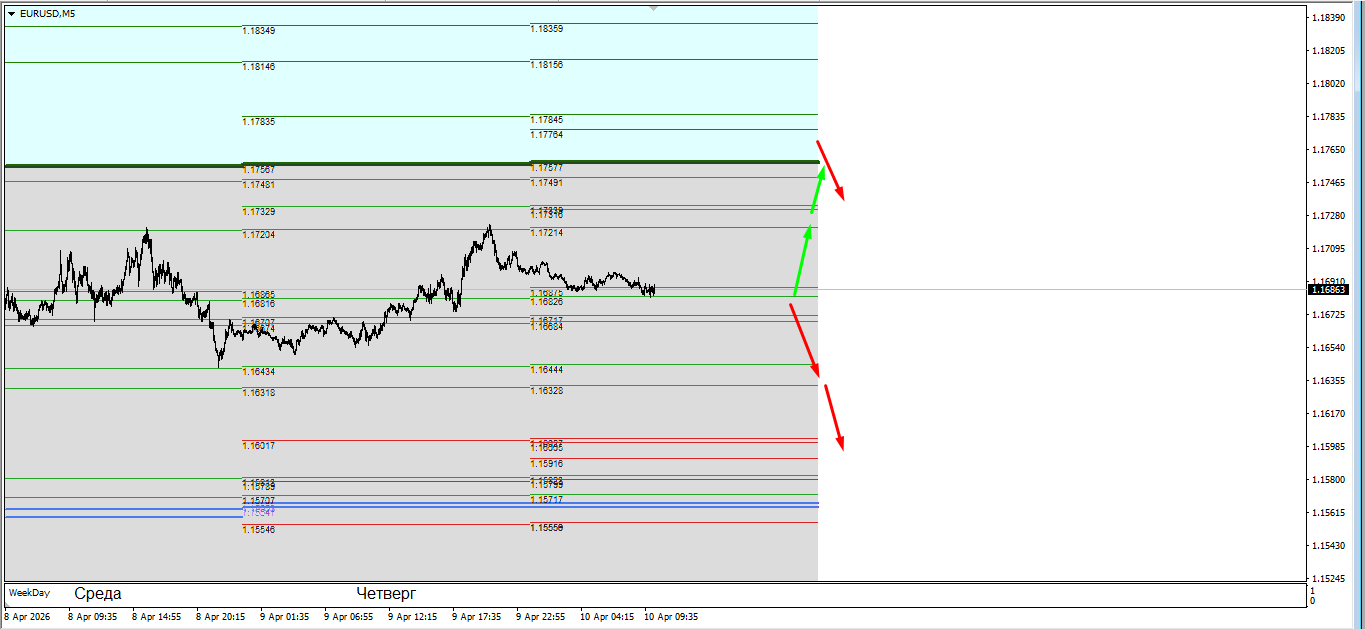Click the 1.18349 level label
This screenshot has width=1365, height=629.
click(258, 31)
